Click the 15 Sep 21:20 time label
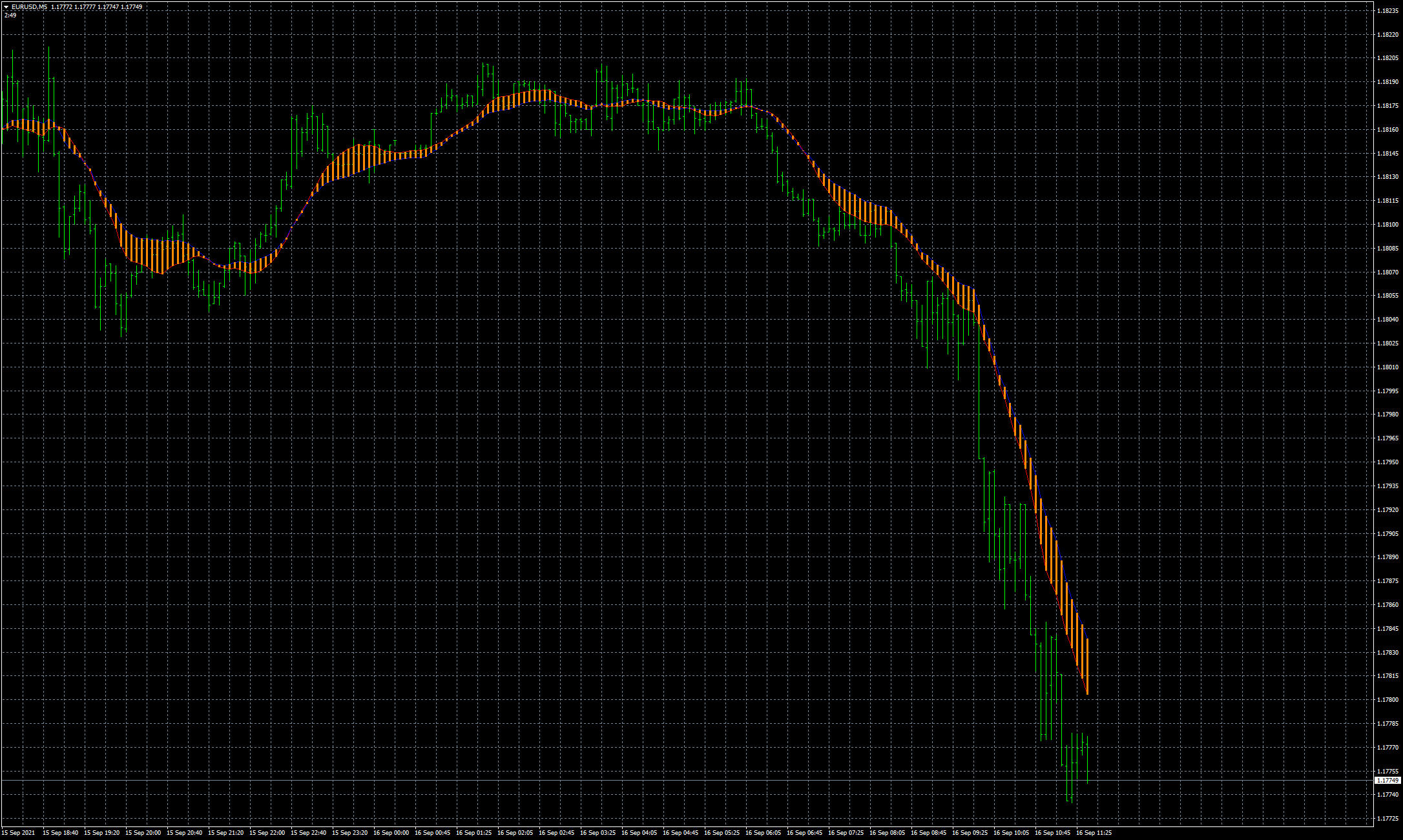Screen dimensions: 1403x840 click(x=226, y=833)
